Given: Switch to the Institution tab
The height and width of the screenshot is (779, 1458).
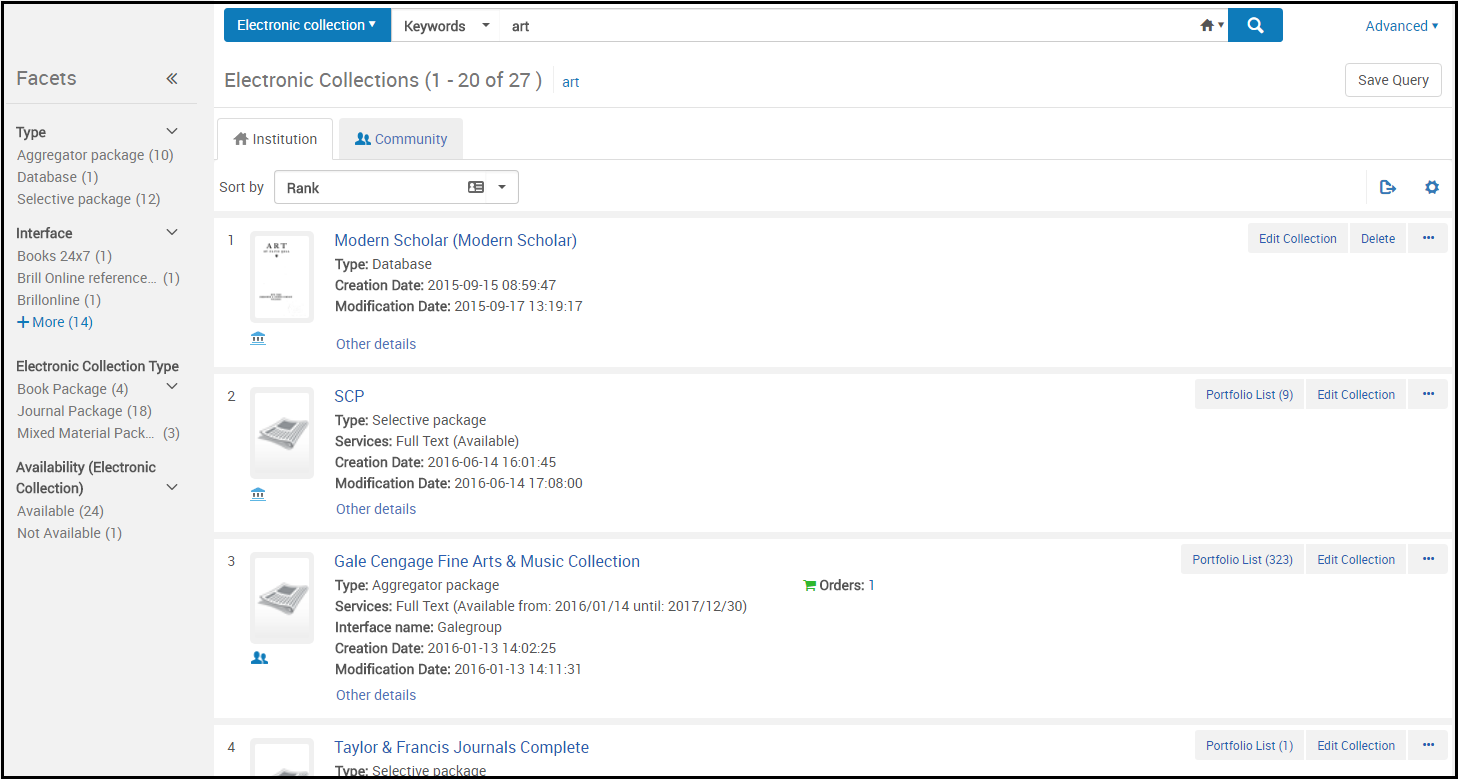Looking at the screenshot, I should click(275, 139).
